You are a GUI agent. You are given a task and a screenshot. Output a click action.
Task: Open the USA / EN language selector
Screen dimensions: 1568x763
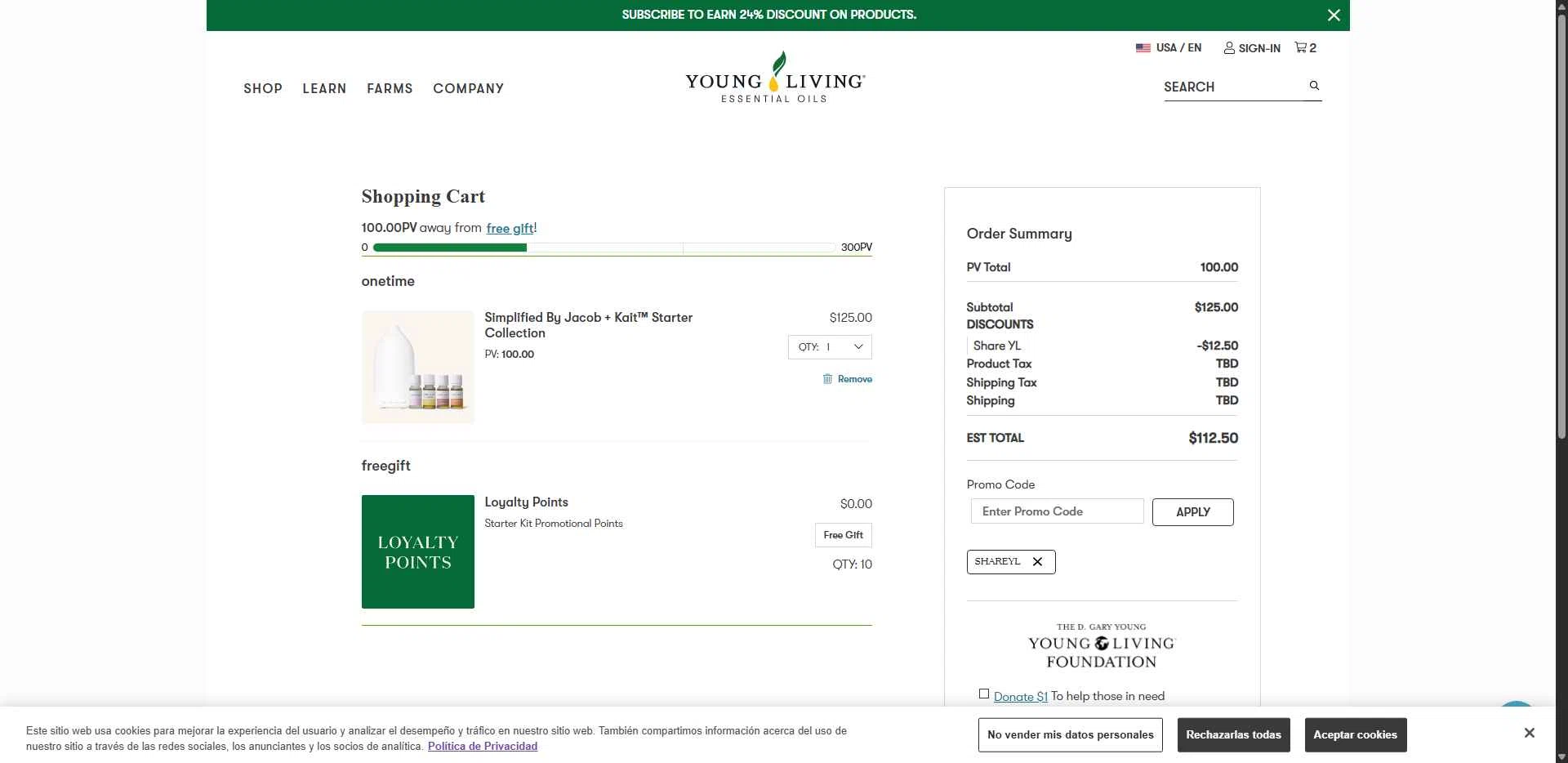(1168, 47)
